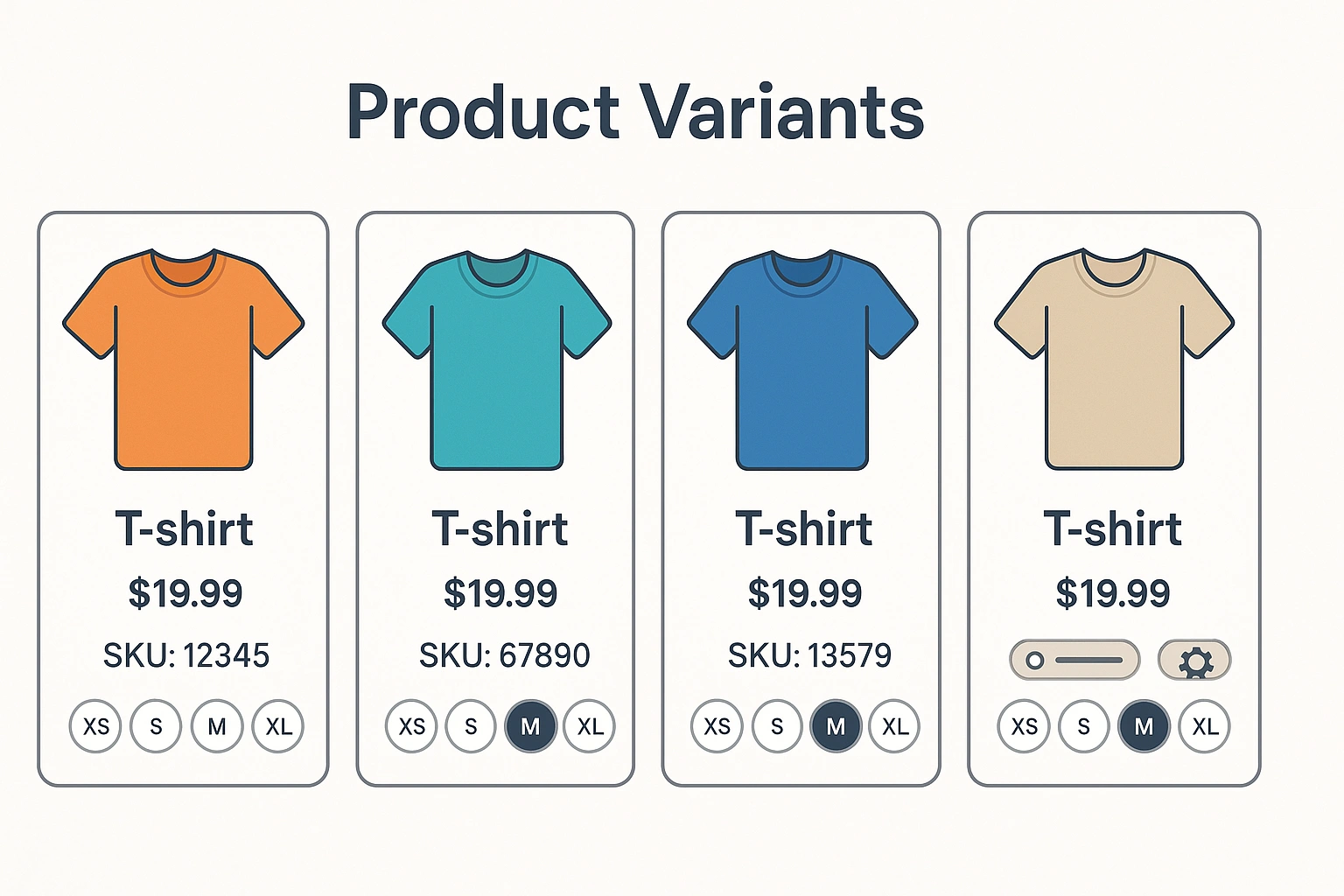Select size S on orange T-shirt
The image size is (1344, 896).
click(156, 726)
